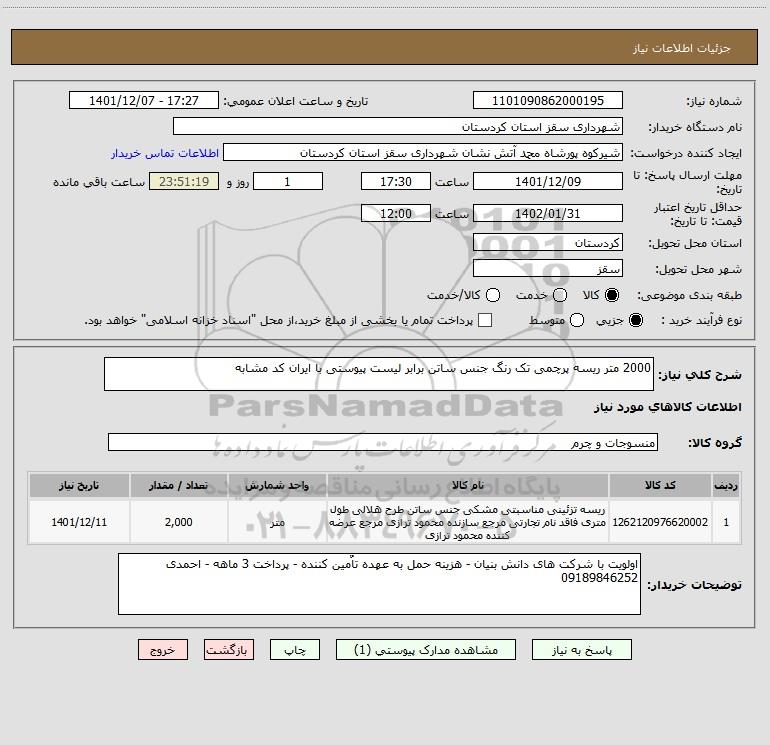Viewport: 770px width, 745px height.
Task: Click the کد کالا column header
Action: [x=660, y=485]
